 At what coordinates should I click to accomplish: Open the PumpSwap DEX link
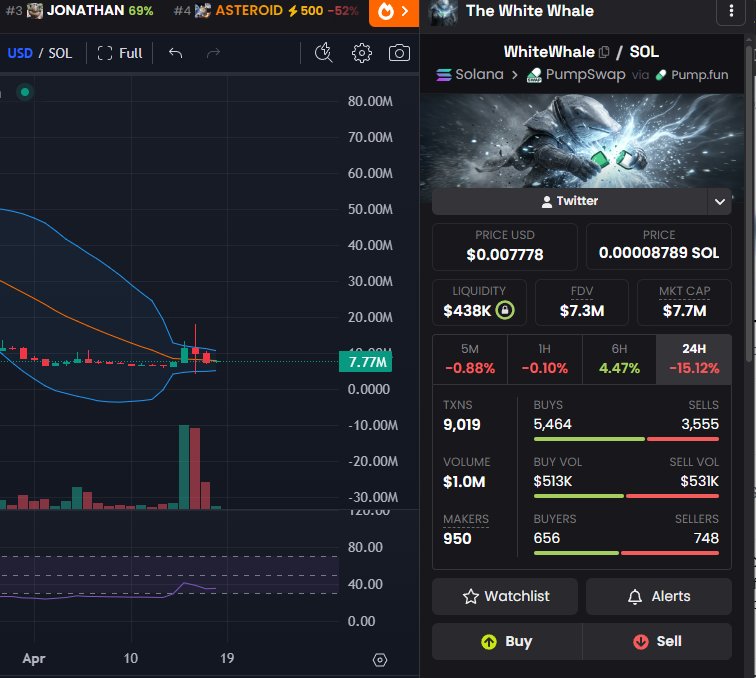pyautogui.click(x=576, y=74)
